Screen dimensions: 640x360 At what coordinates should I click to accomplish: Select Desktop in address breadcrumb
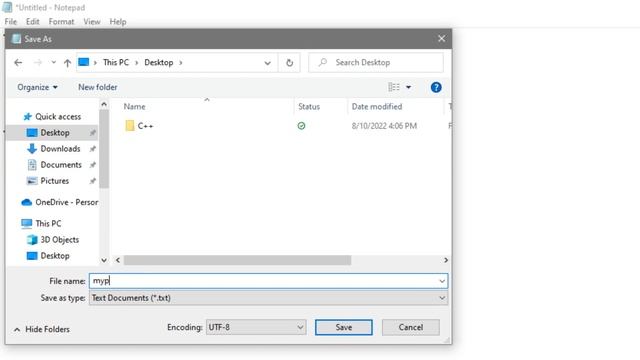coord(159,62)
